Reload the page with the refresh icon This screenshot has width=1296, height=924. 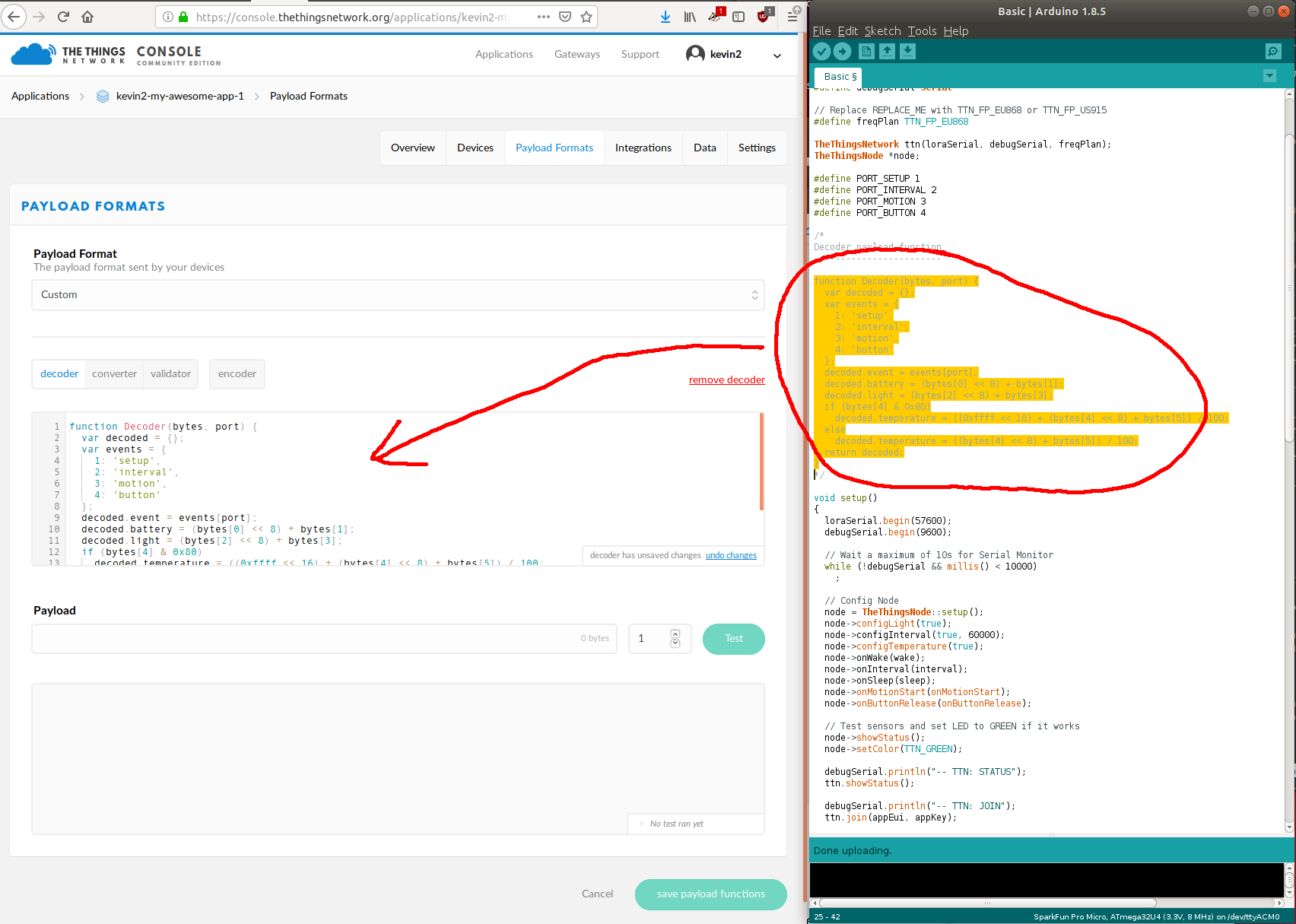click(x=63, y=17)
